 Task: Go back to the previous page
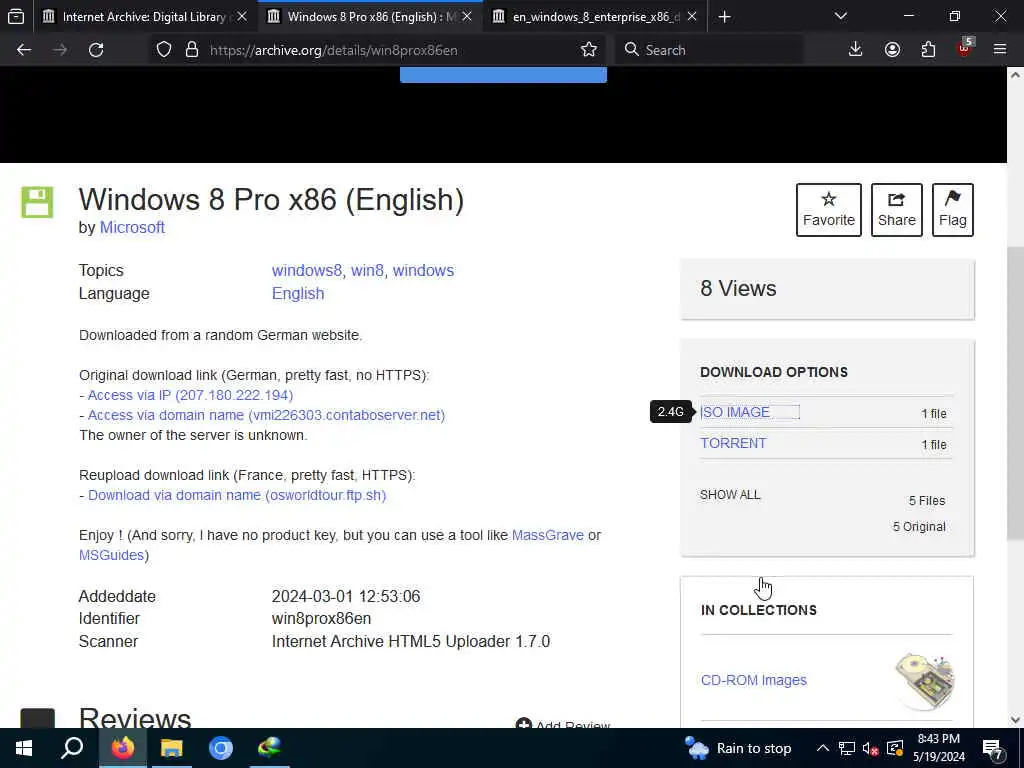coord(24,50)
